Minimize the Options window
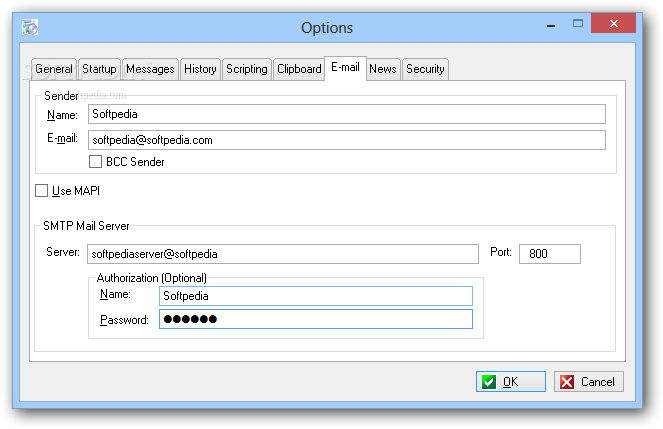Image resolution: width=663 pixels, height=429 pixels. pyautogui.click(x=551, y=25)
